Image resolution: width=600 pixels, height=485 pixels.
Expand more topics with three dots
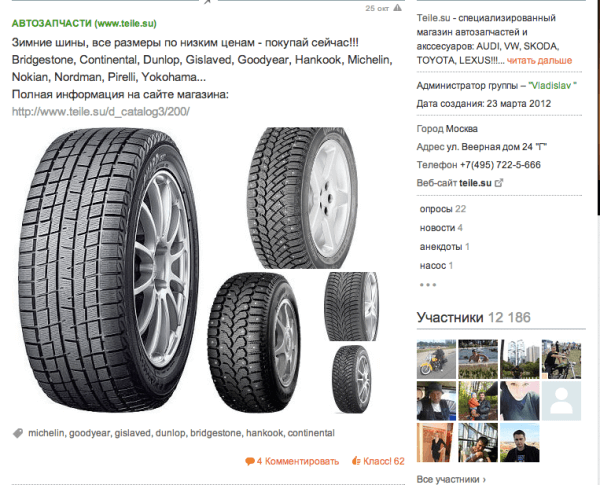[428, 285]
